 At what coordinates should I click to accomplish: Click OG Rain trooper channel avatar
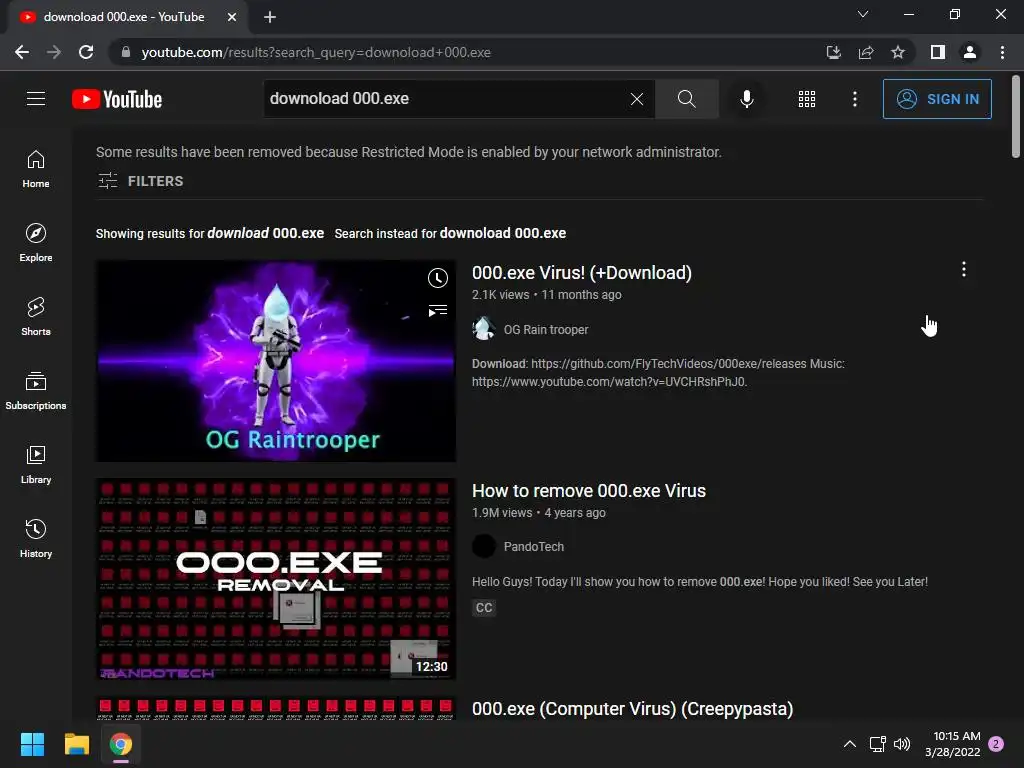click(x=484, y=328)
